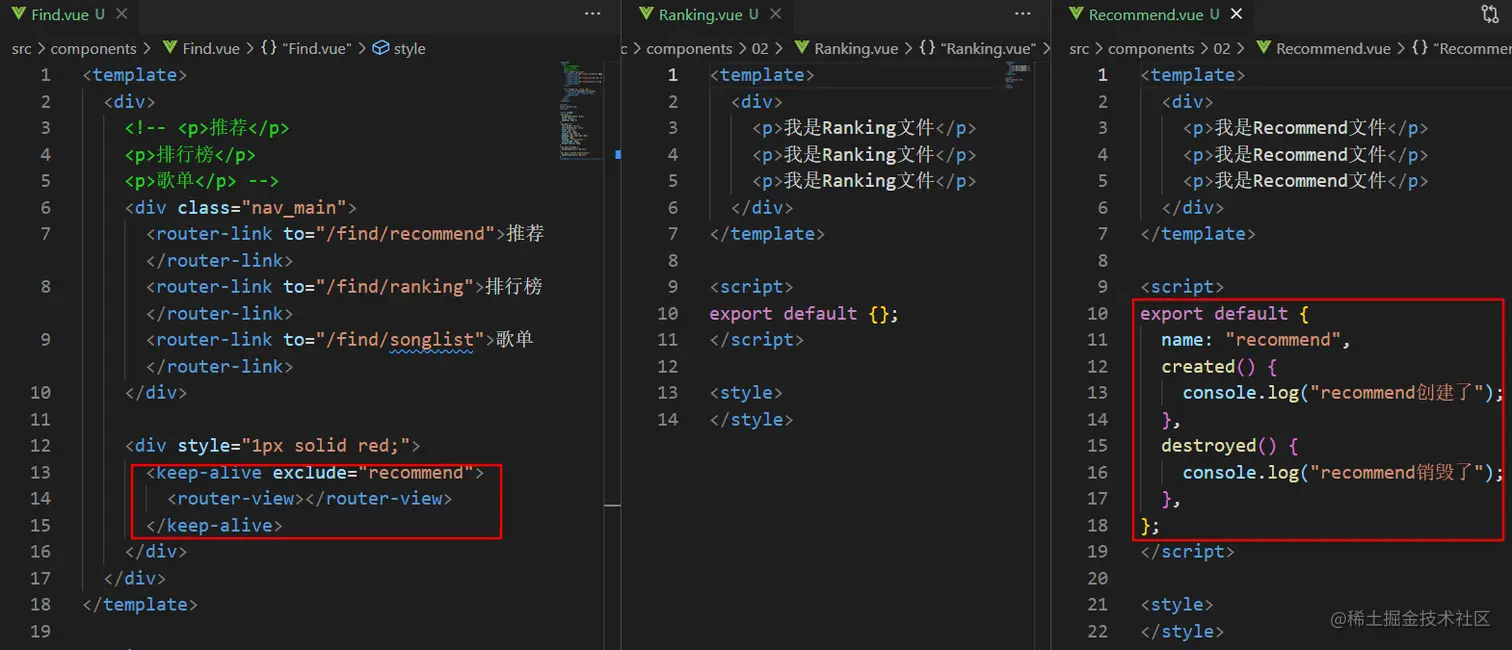
Task: Click first 我是Recommend文件 paragraph line
Action: (1305, 127)
